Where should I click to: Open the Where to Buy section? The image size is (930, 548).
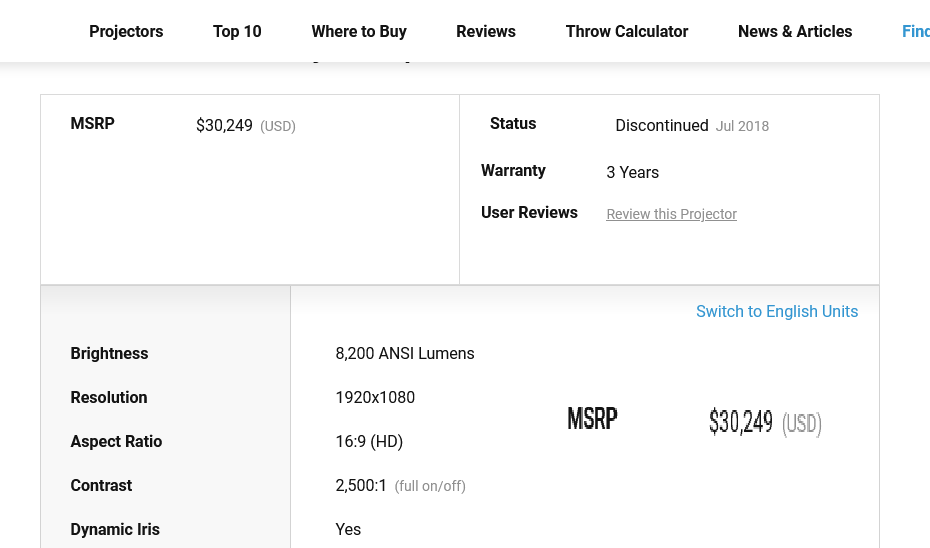pyautogui.click(x=359, y=31)
